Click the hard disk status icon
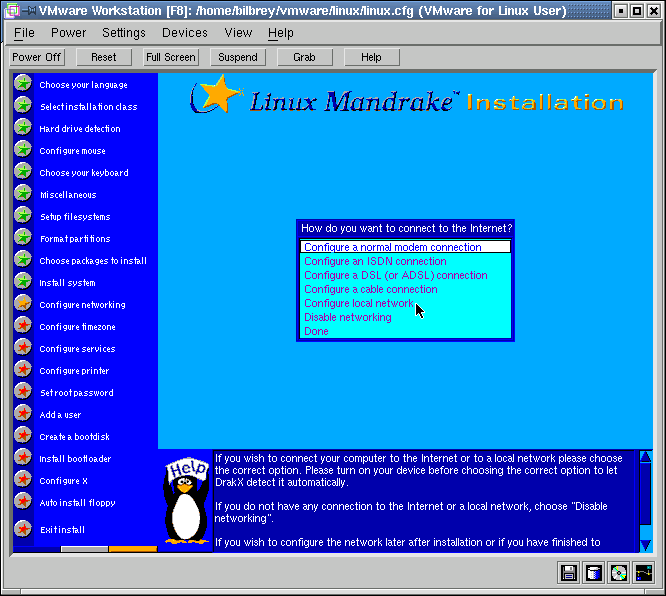Viewport: 666px width, 596px height. (594, 573)
